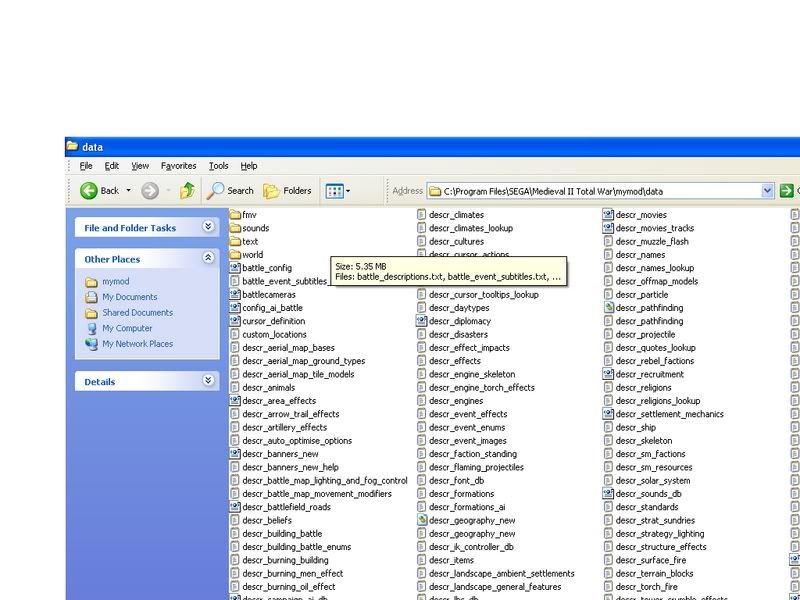
Task: Click the custom_locations file icon
Action: [x=235, y=334]
